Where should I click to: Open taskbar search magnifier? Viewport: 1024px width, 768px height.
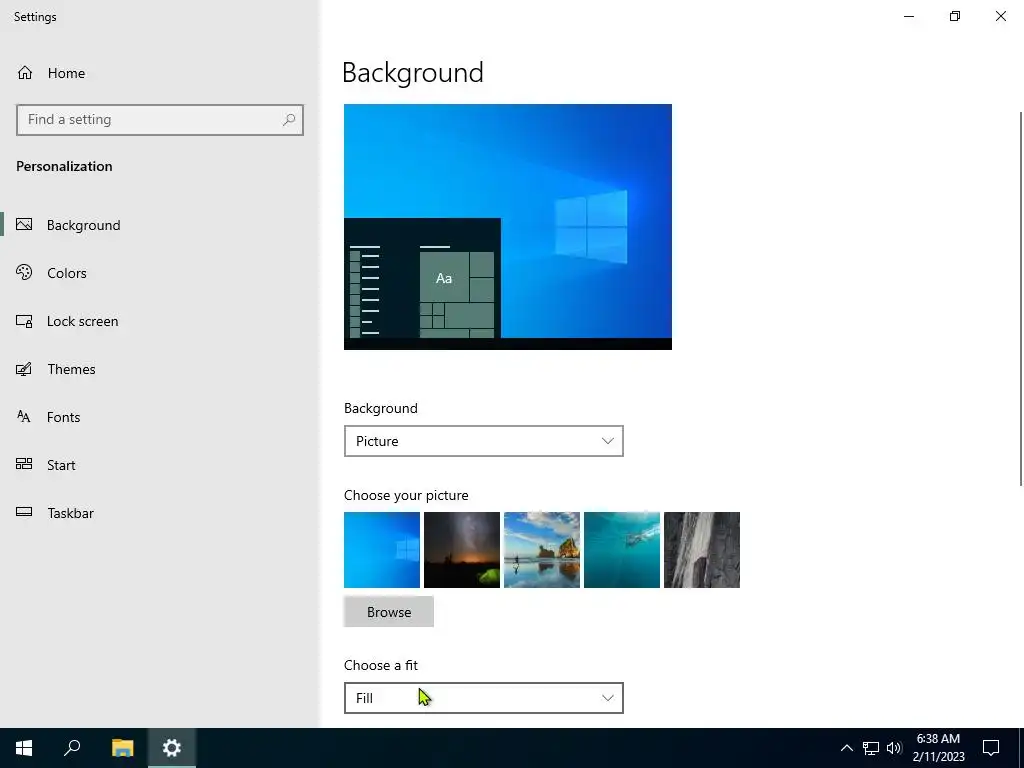click(x=72, y=748)
